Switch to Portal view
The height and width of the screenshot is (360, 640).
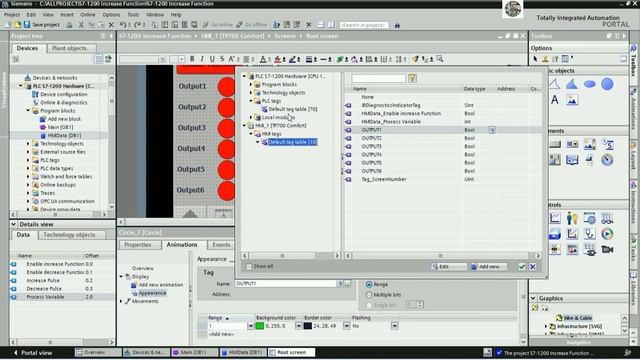click(x=33, y=353)
